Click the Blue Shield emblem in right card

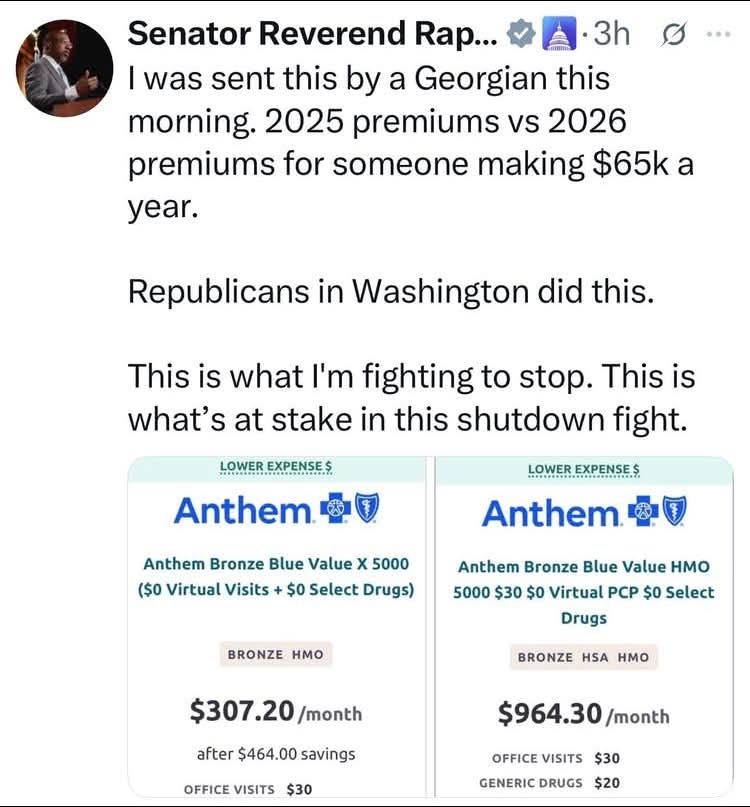pyautogui.click(x=676, y=513)
